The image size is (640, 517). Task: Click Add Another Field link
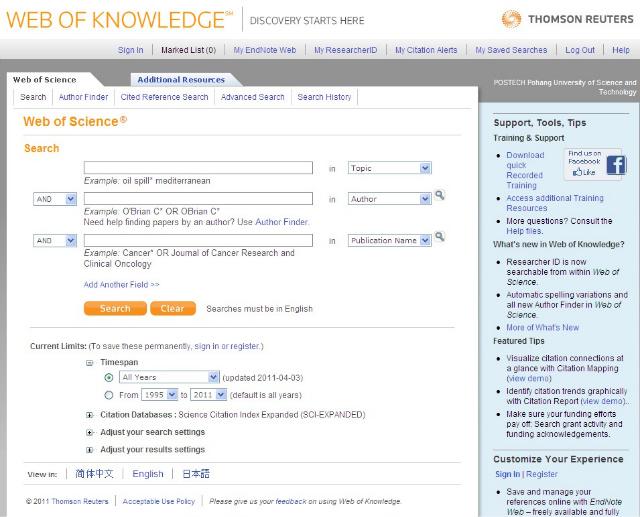[121, 285]
